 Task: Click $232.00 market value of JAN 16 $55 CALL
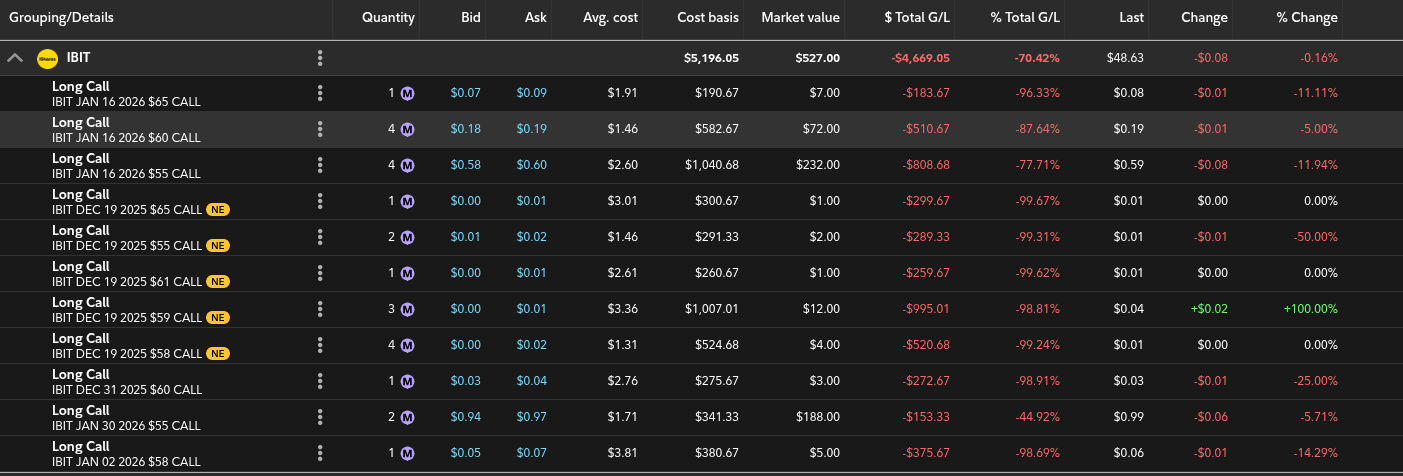coord(818,165)
